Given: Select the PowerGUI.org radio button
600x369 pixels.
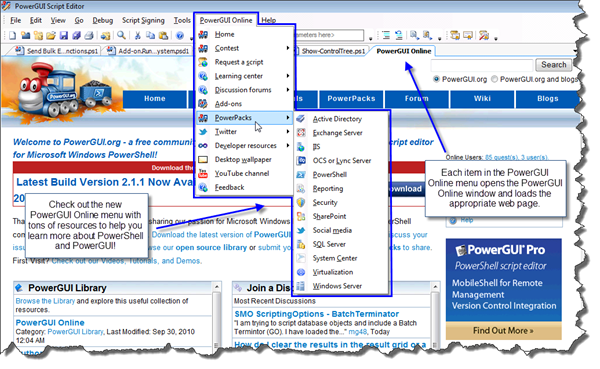Looking at the screenshot, I should point(436,79).
